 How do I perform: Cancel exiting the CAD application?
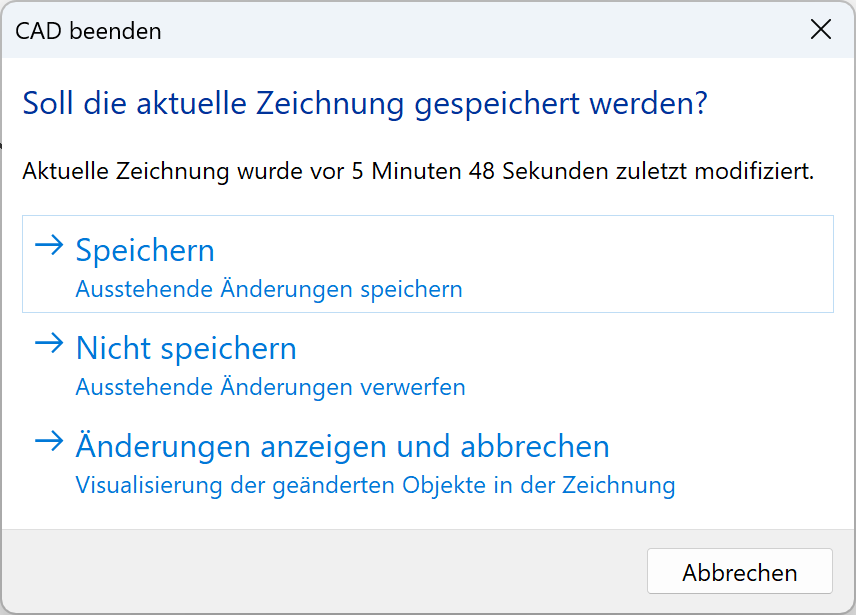pyautogui.click(x=739, y=570)
